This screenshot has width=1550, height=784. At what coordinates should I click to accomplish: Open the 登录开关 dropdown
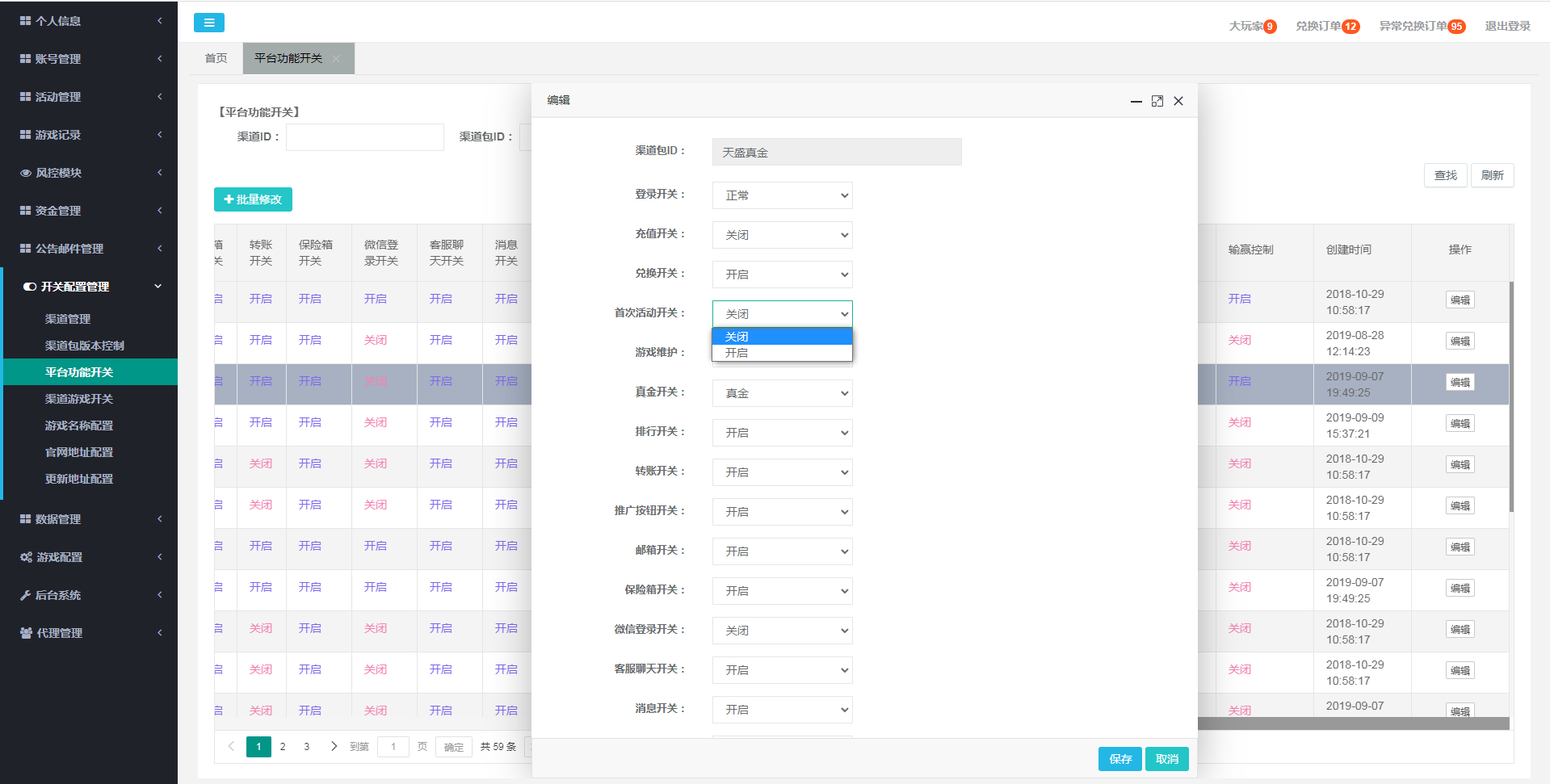pos(782,195)
